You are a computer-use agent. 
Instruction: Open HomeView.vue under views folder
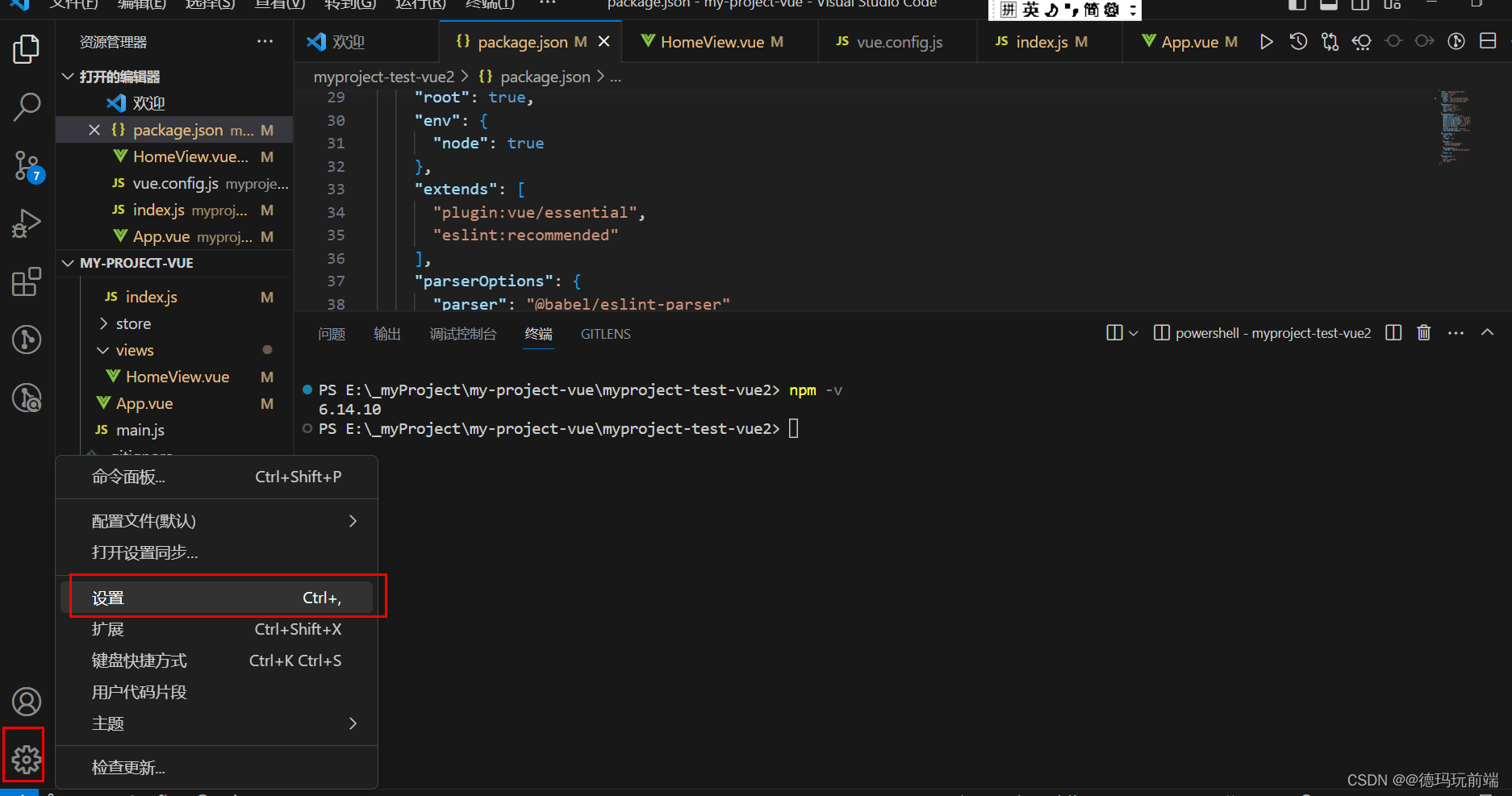click(x=174, y=377)
